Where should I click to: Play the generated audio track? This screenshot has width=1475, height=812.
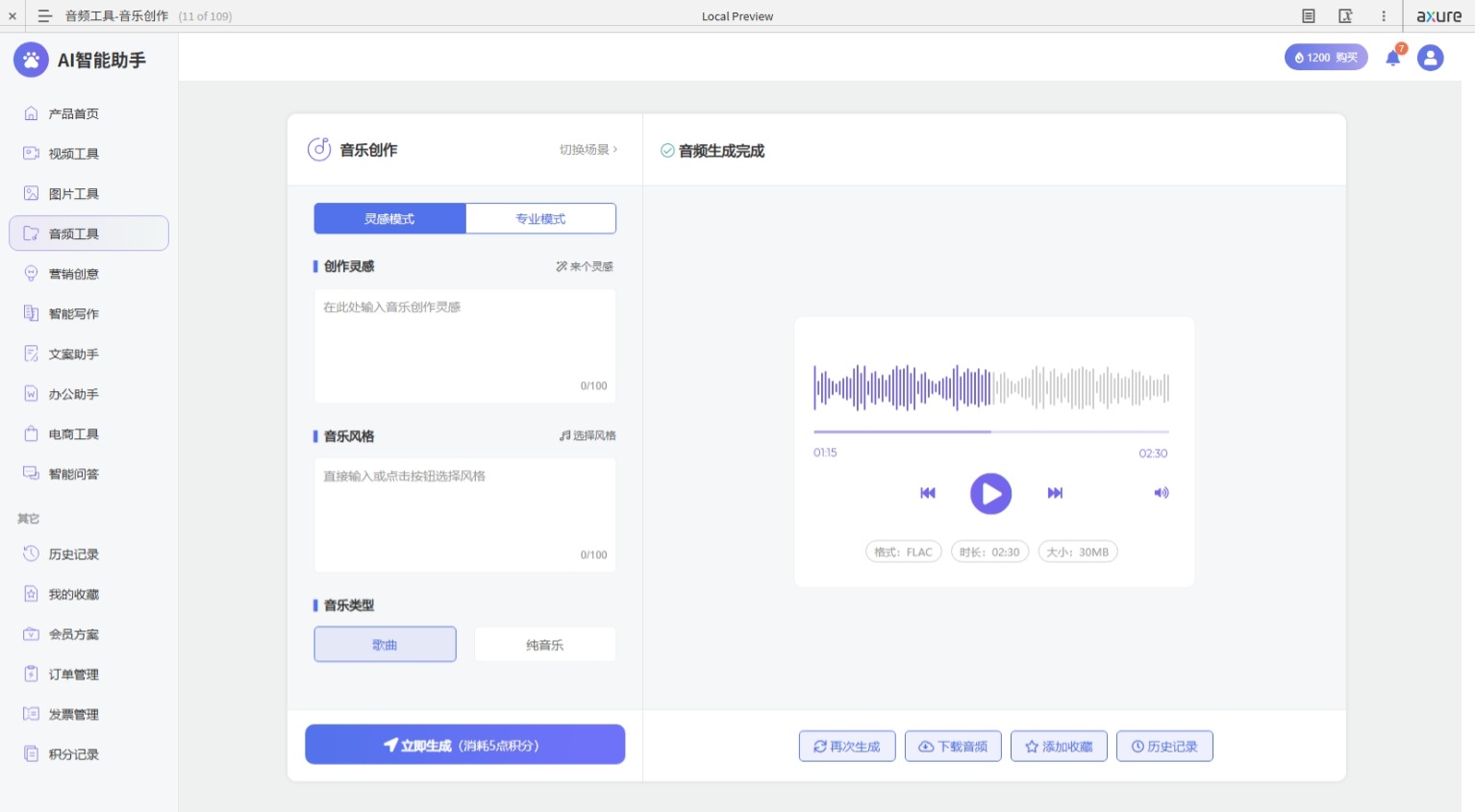[x=990, y=494]
